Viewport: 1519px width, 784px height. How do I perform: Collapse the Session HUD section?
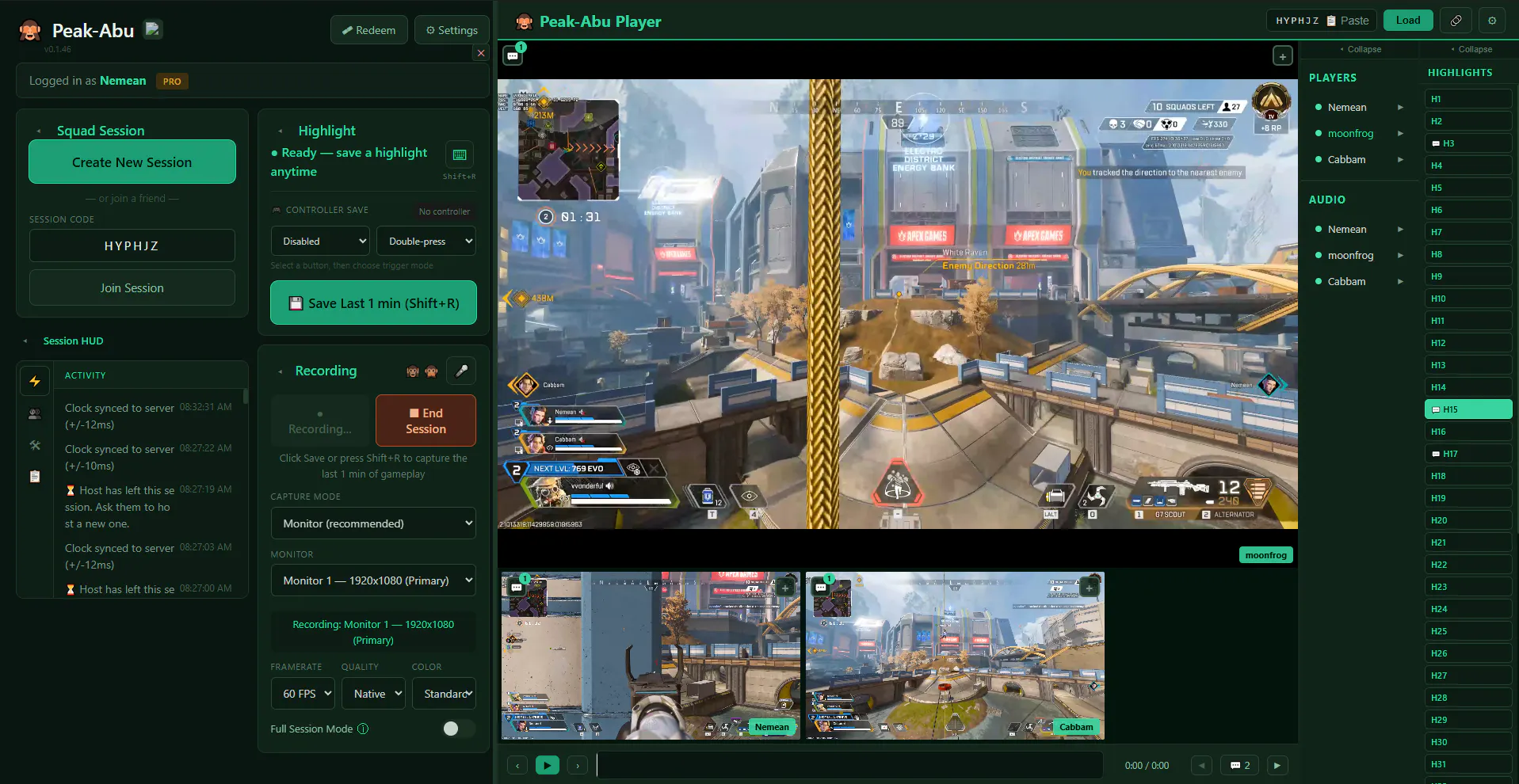[25, 341]
